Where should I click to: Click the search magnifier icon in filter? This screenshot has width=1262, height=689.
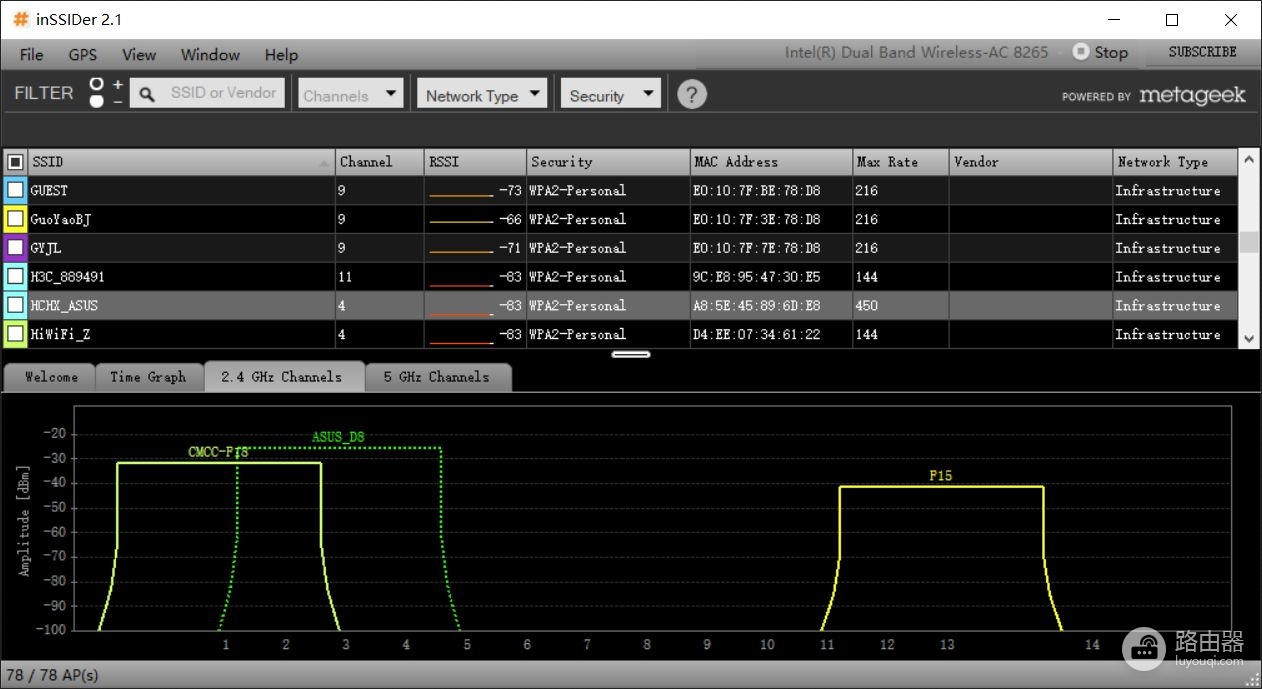[x=147, y=94]
